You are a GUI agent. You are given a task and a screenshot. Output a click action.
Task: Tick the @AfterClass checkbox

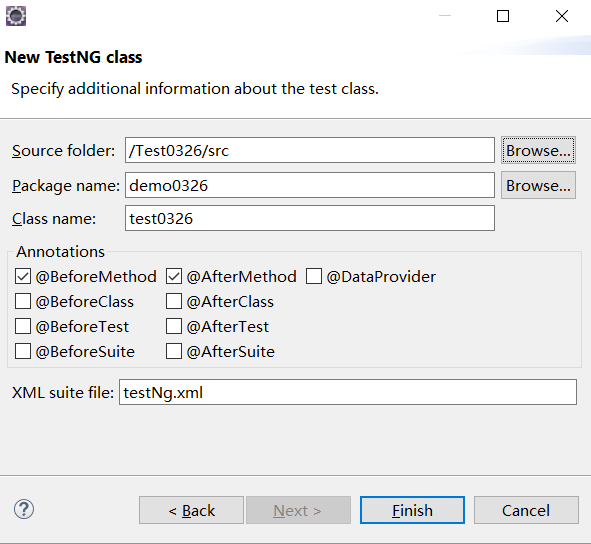174,301
